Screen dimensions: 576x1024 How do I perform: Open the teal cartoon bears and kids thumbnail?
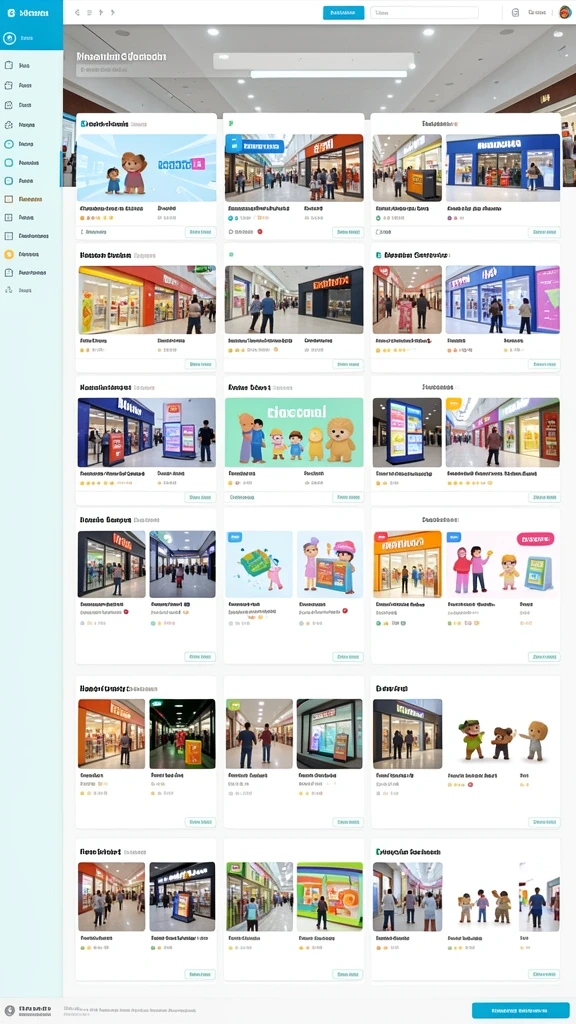point(294,432)
